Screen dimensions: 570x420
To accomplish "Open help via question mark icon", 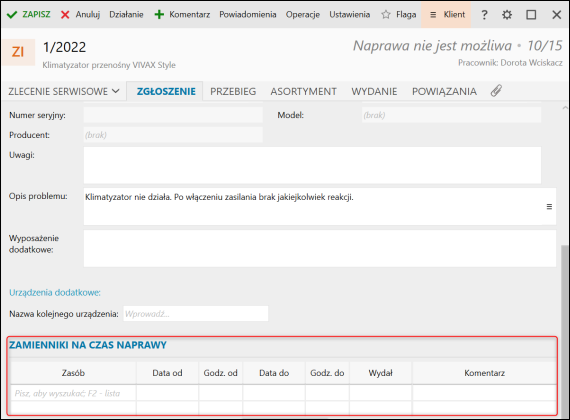I will [484, 15].
